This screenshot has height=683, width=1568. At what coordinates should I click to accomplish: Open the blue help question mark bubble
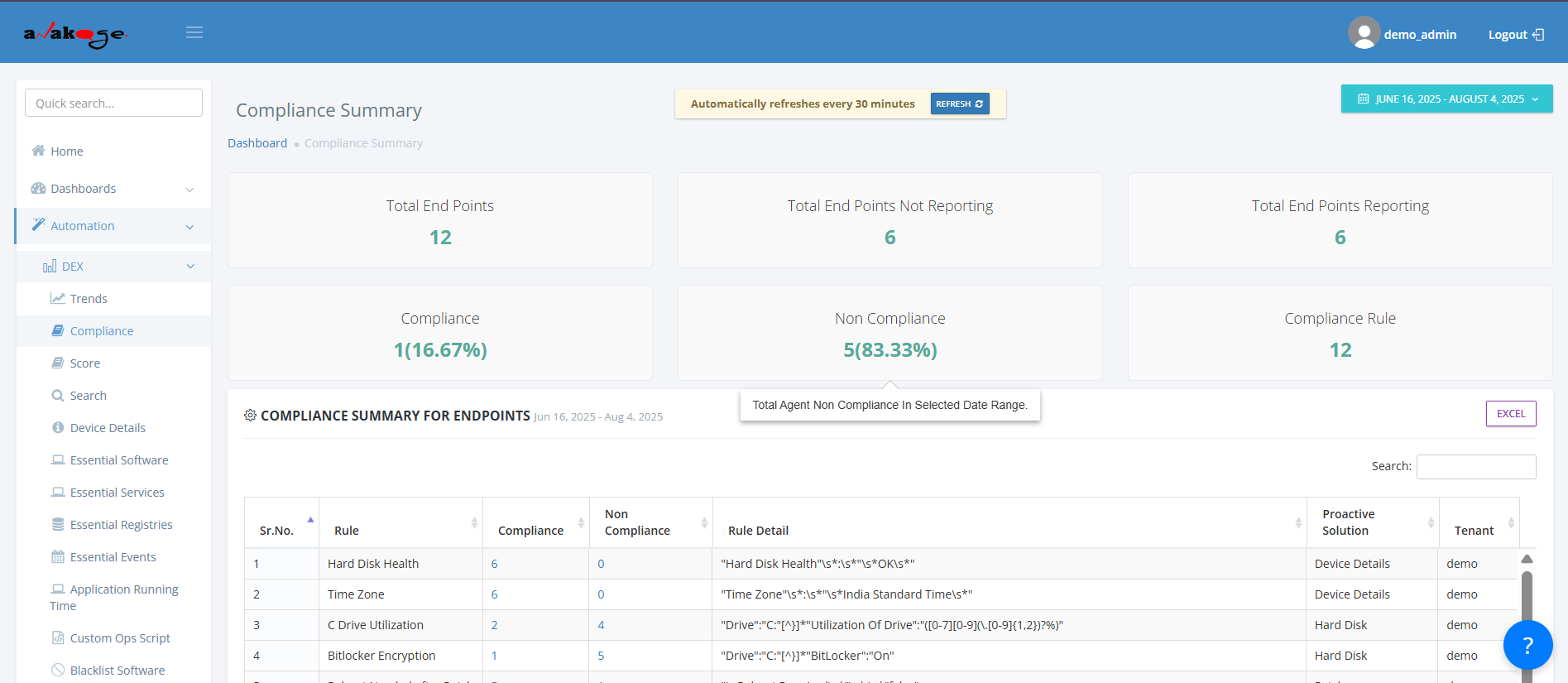1527,645
